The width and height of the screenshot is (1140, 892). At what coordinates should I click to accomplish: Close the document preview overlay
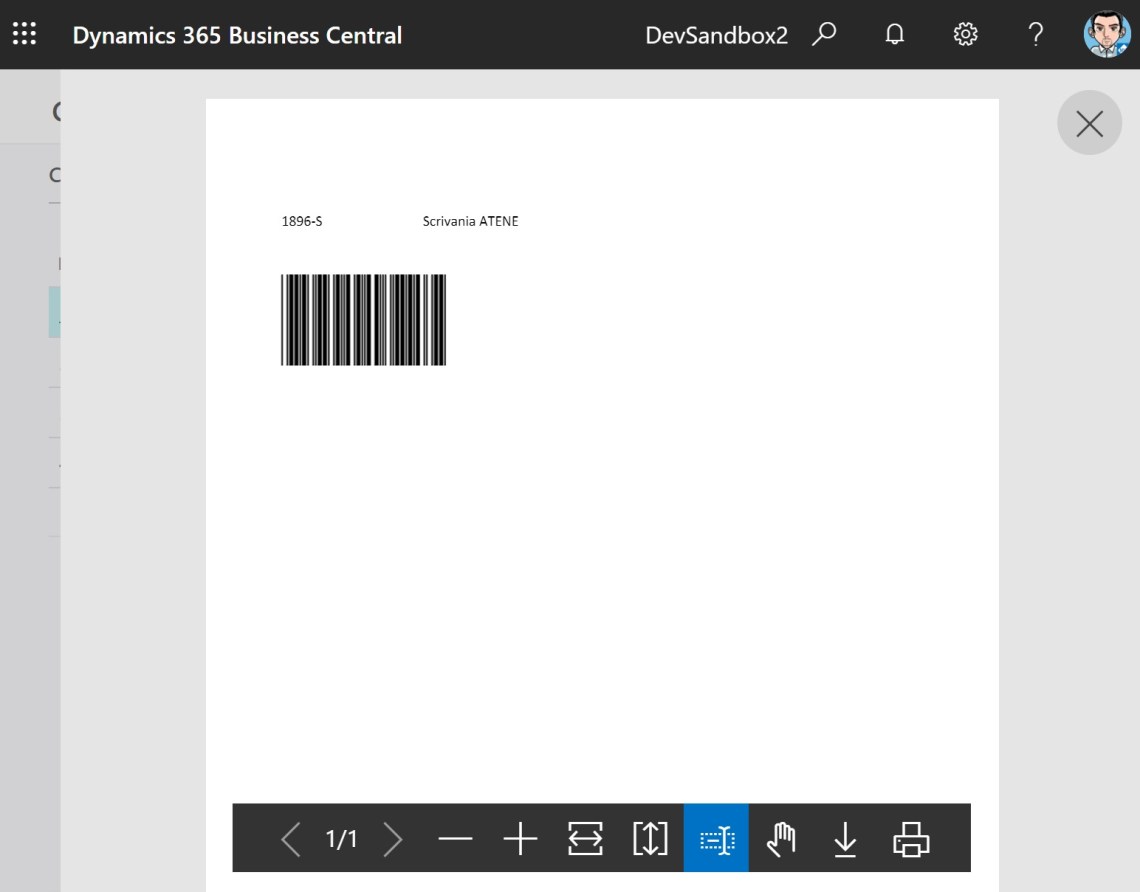coord(1089,122)
